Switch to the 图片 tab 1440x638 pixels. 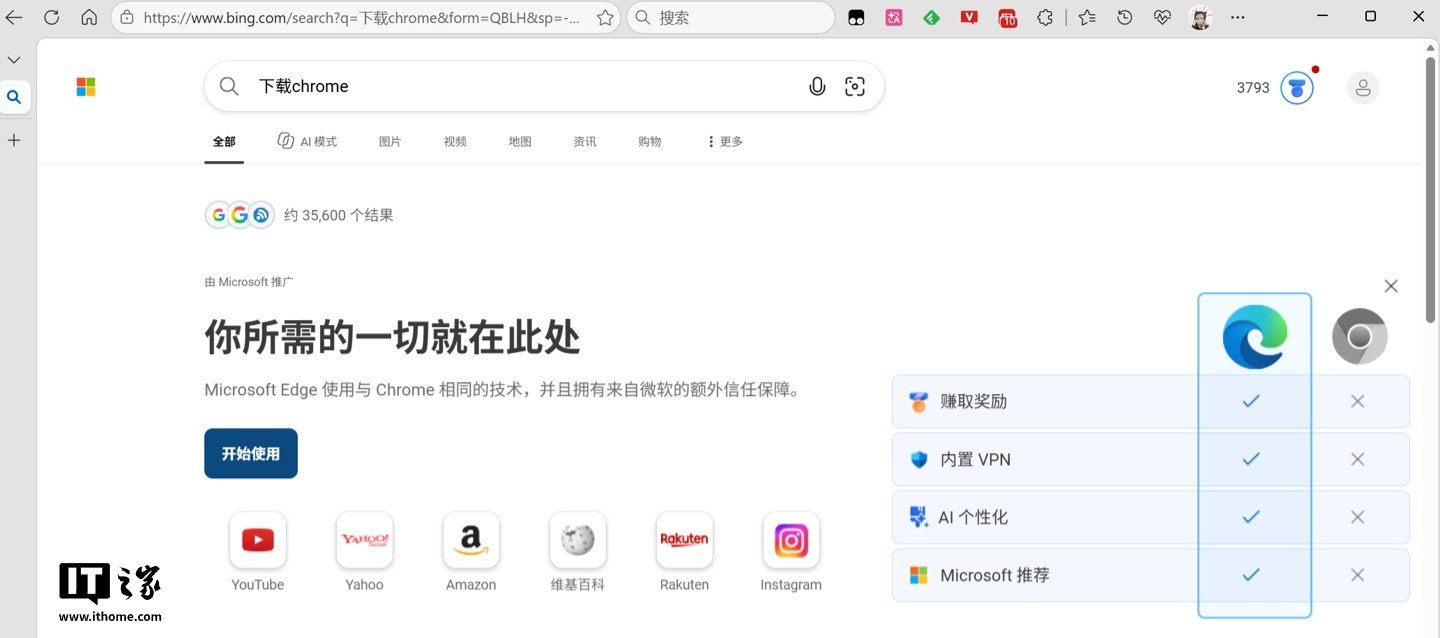[x=390, y=142]
